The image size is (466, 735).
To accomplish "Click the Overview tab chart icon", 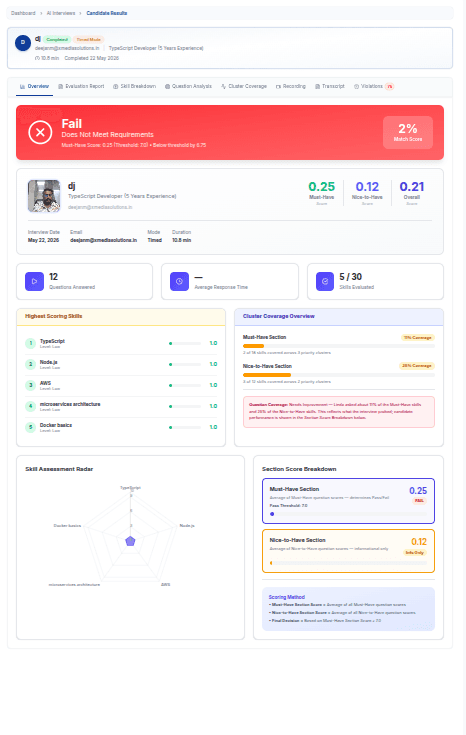I will click(23, 86).
